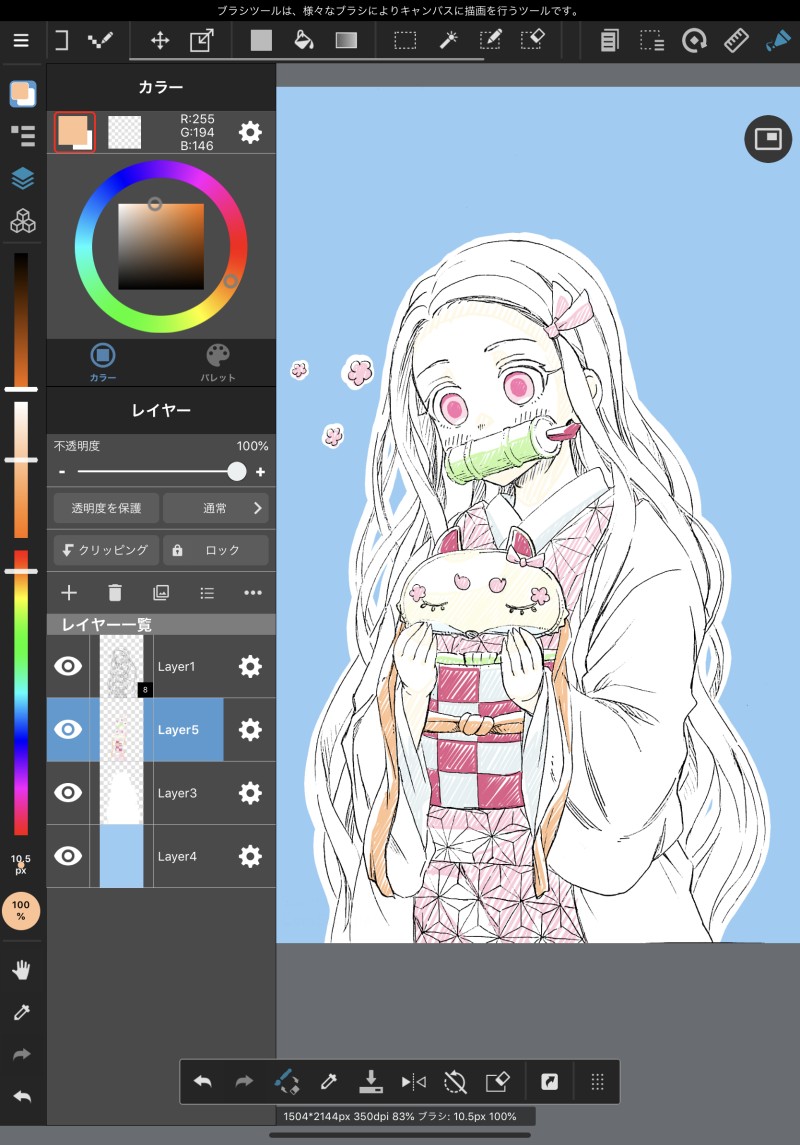The image size is (800, 1145).
Task: Click Redo in the bottom toolbar
Action: (245, 1081)
